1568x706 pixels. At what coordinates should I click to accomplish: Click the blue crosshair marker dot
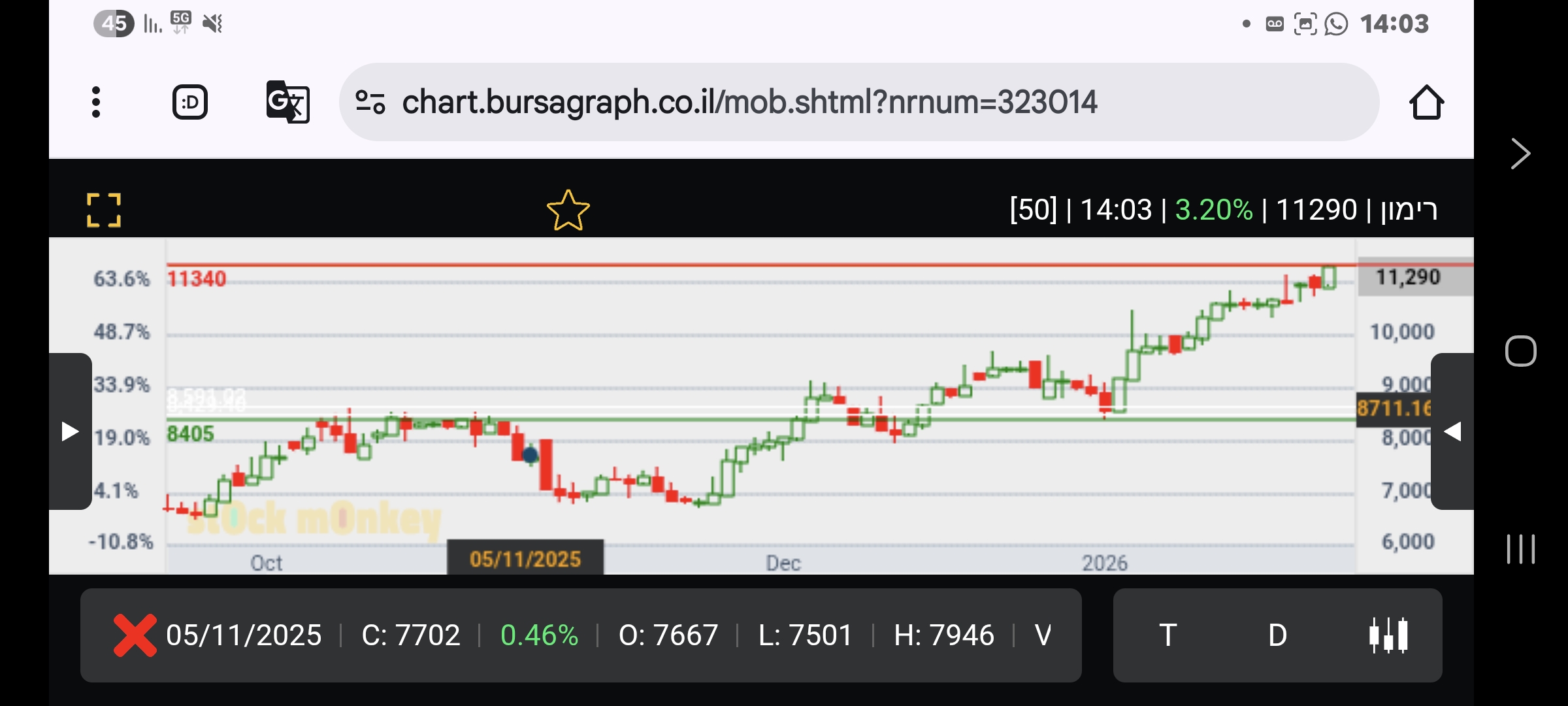click(530, 454)
